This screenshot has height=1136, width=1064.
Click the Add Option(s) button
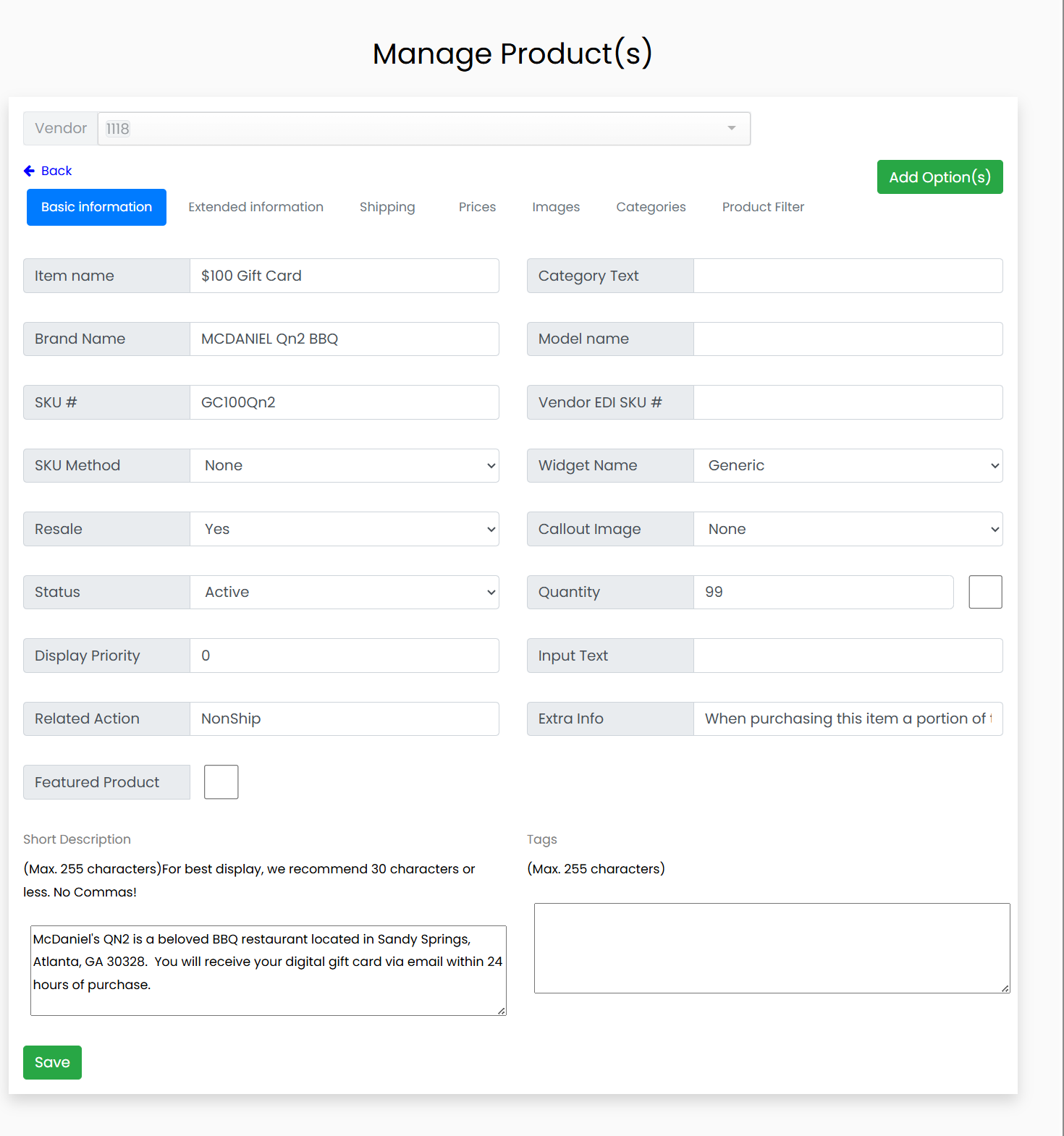coord(940,177)
